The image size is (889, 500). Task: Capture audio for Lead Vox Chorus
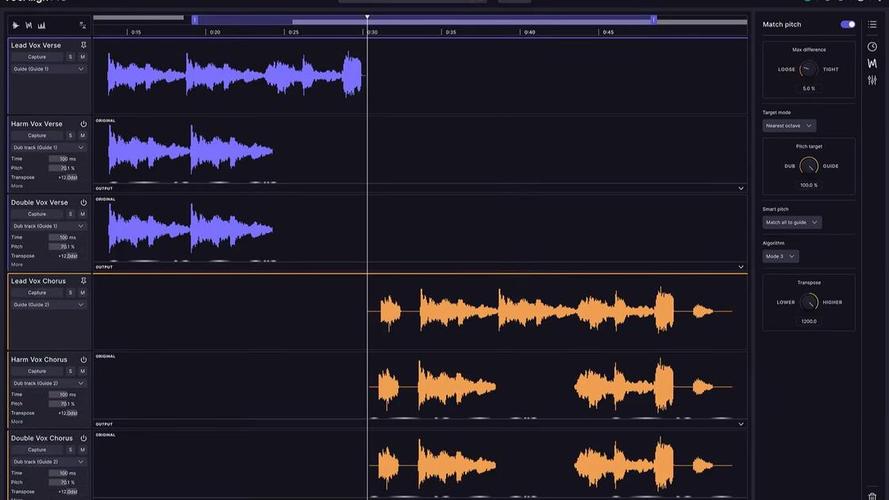click(37, 293)
